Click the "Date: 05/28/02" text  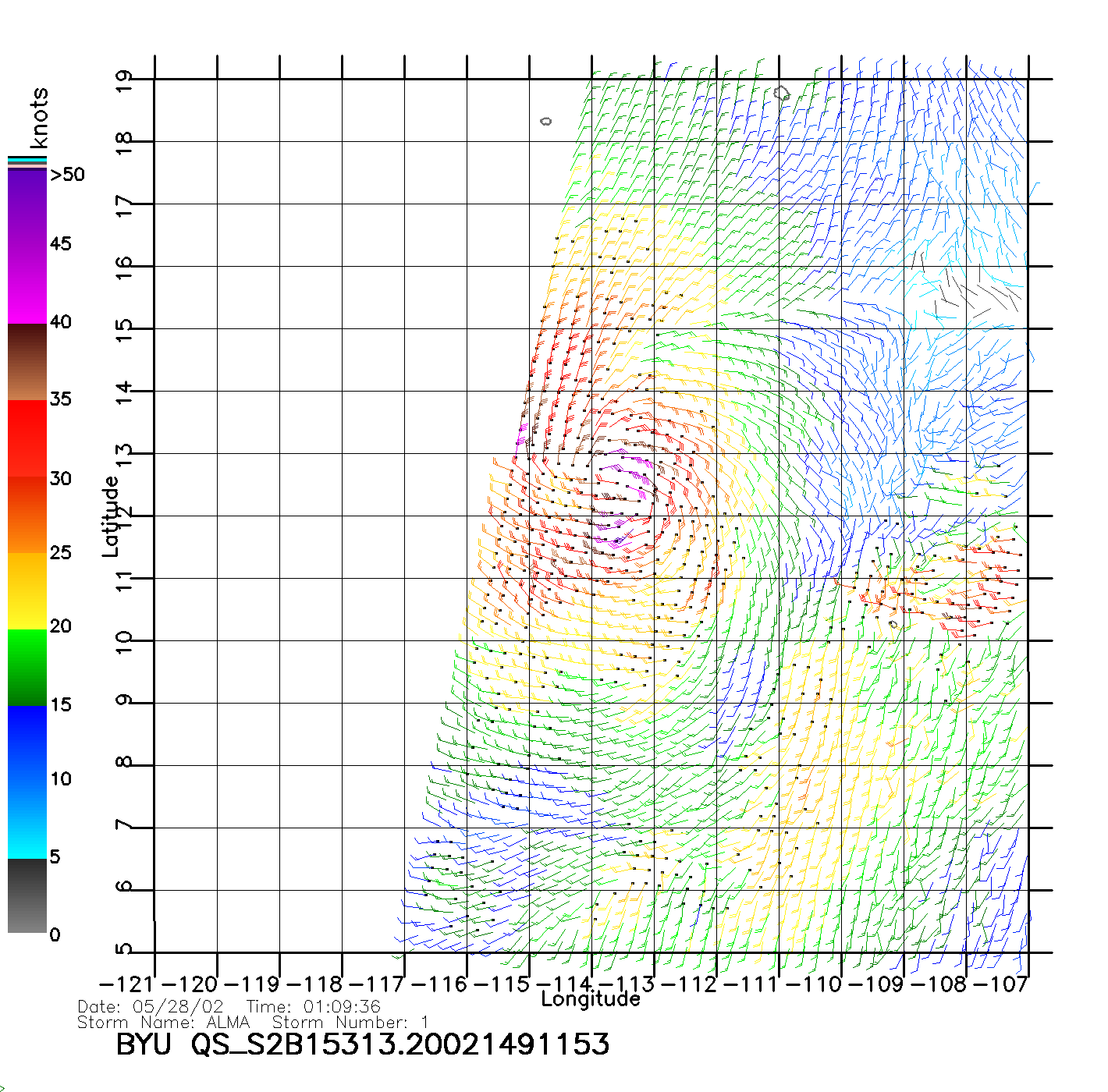point(151,1007)
